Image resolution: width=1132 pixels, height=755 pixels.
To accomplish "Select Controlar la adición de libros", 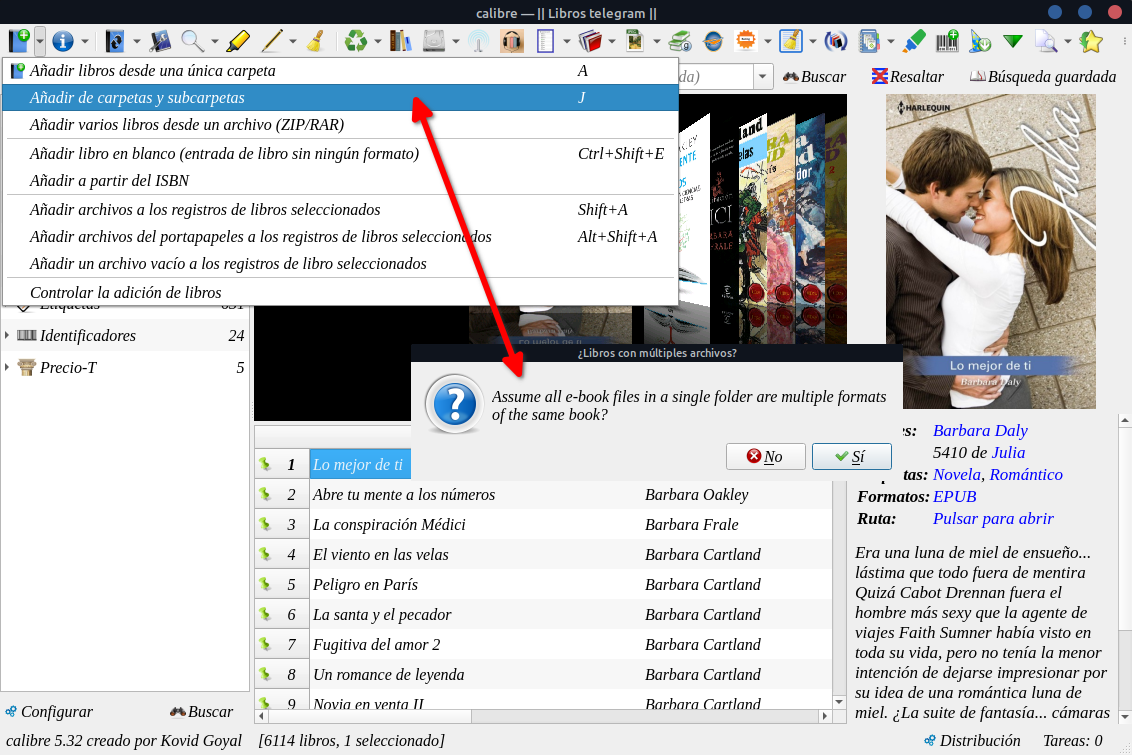I will coord(340,292).
